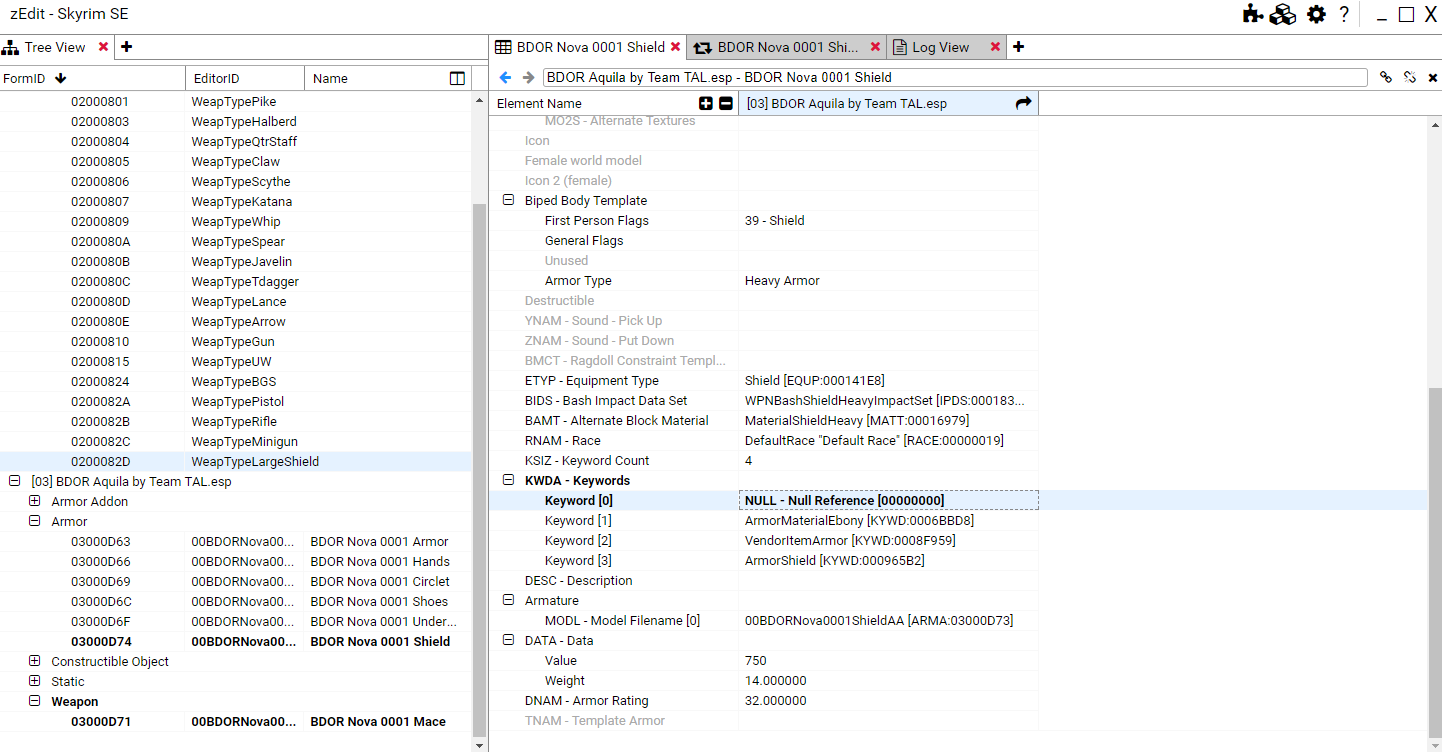Expand the Armor Addon group

click(x=34, y=501)
